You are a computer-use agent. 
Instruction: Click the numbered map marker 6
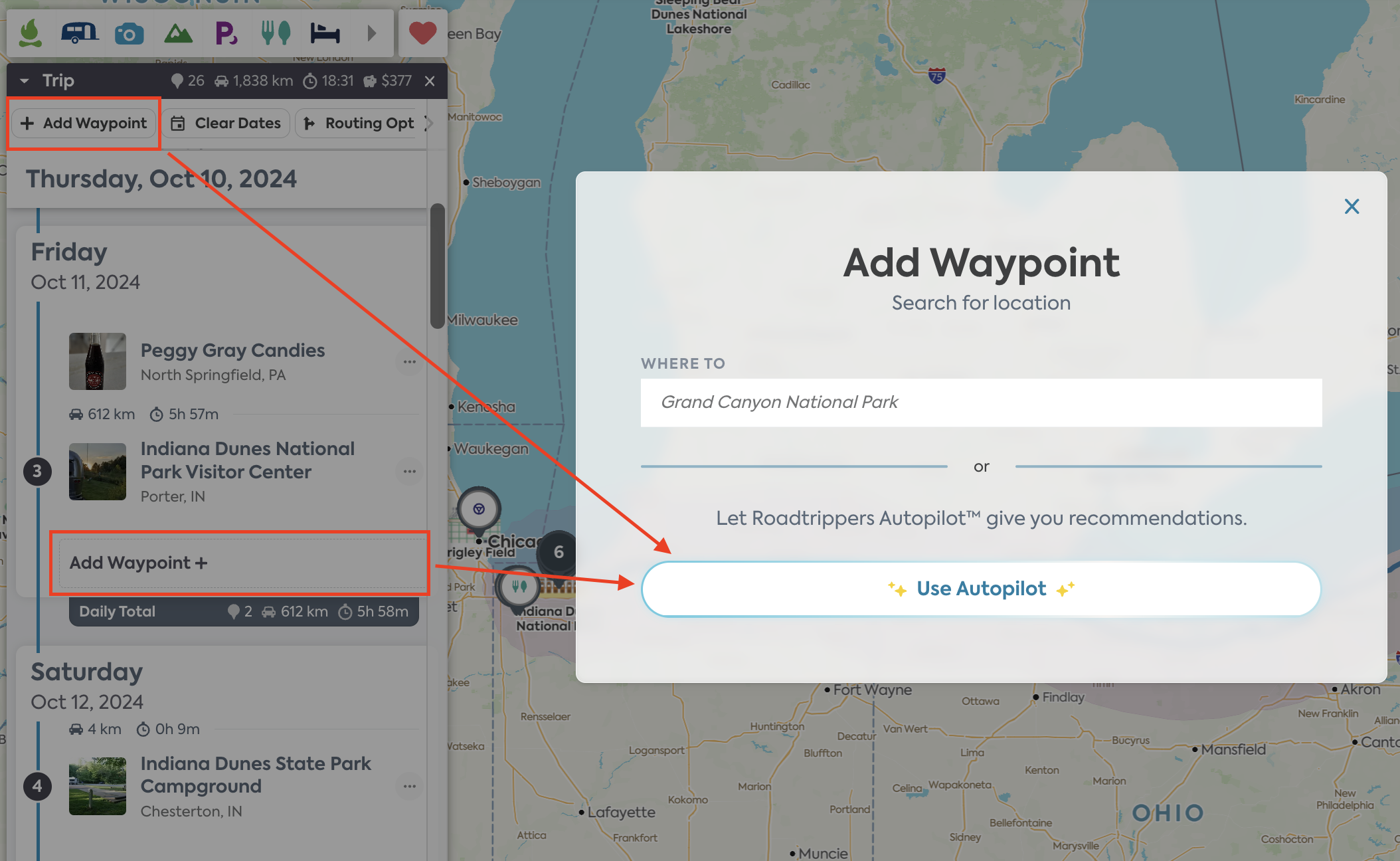pyautogui.click(x=559, y=551)
